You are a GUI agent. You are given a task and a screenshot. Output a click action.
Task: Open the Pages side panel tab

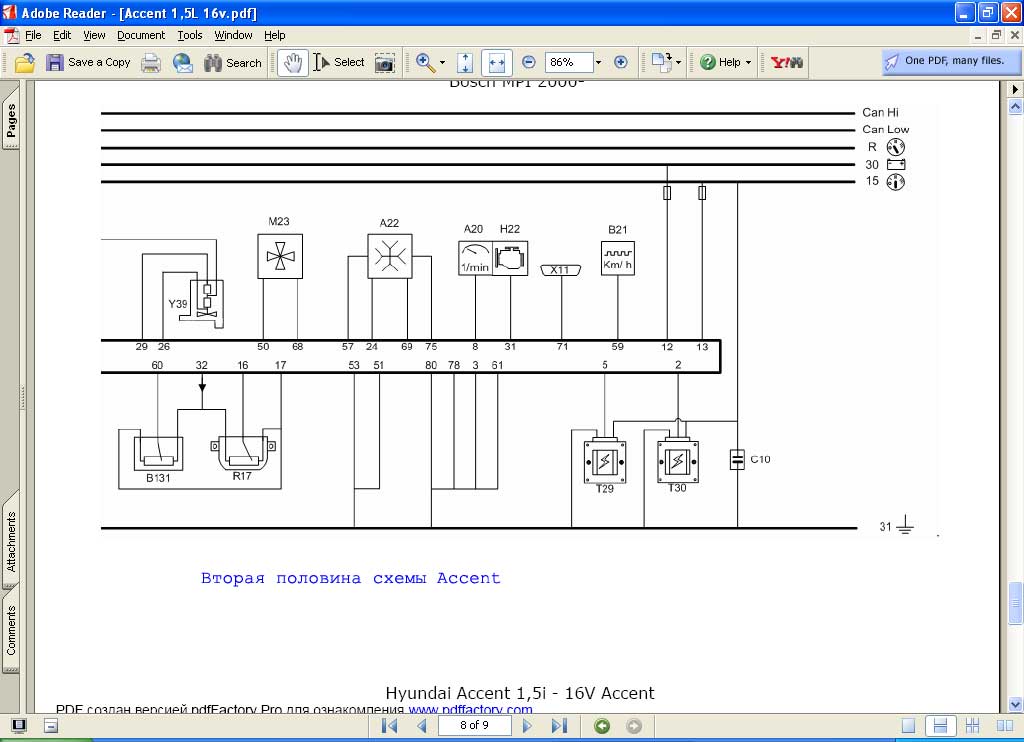11,120
